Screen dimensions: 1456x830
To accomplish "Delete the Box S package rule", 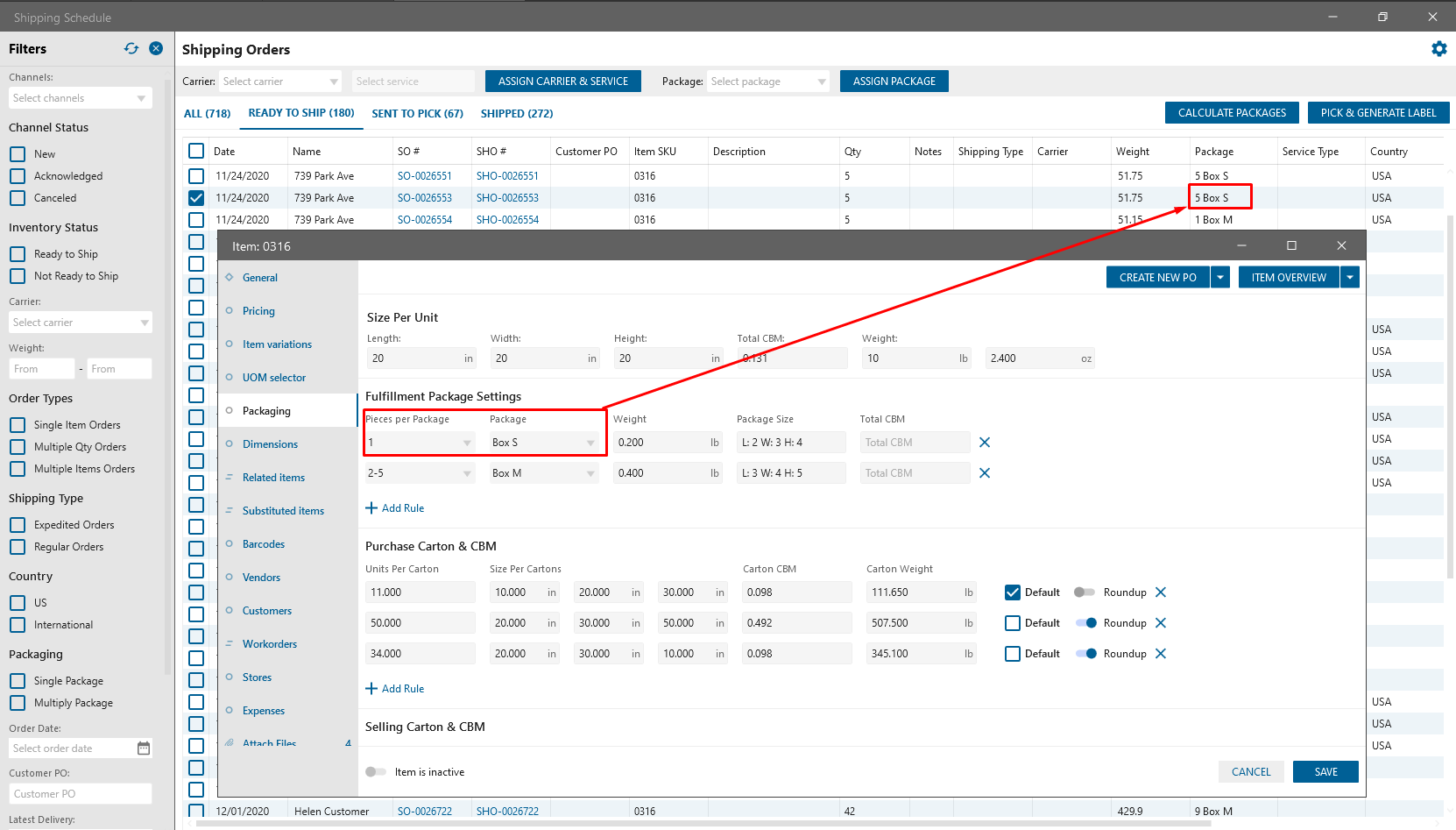I will (x=985, y=443).
